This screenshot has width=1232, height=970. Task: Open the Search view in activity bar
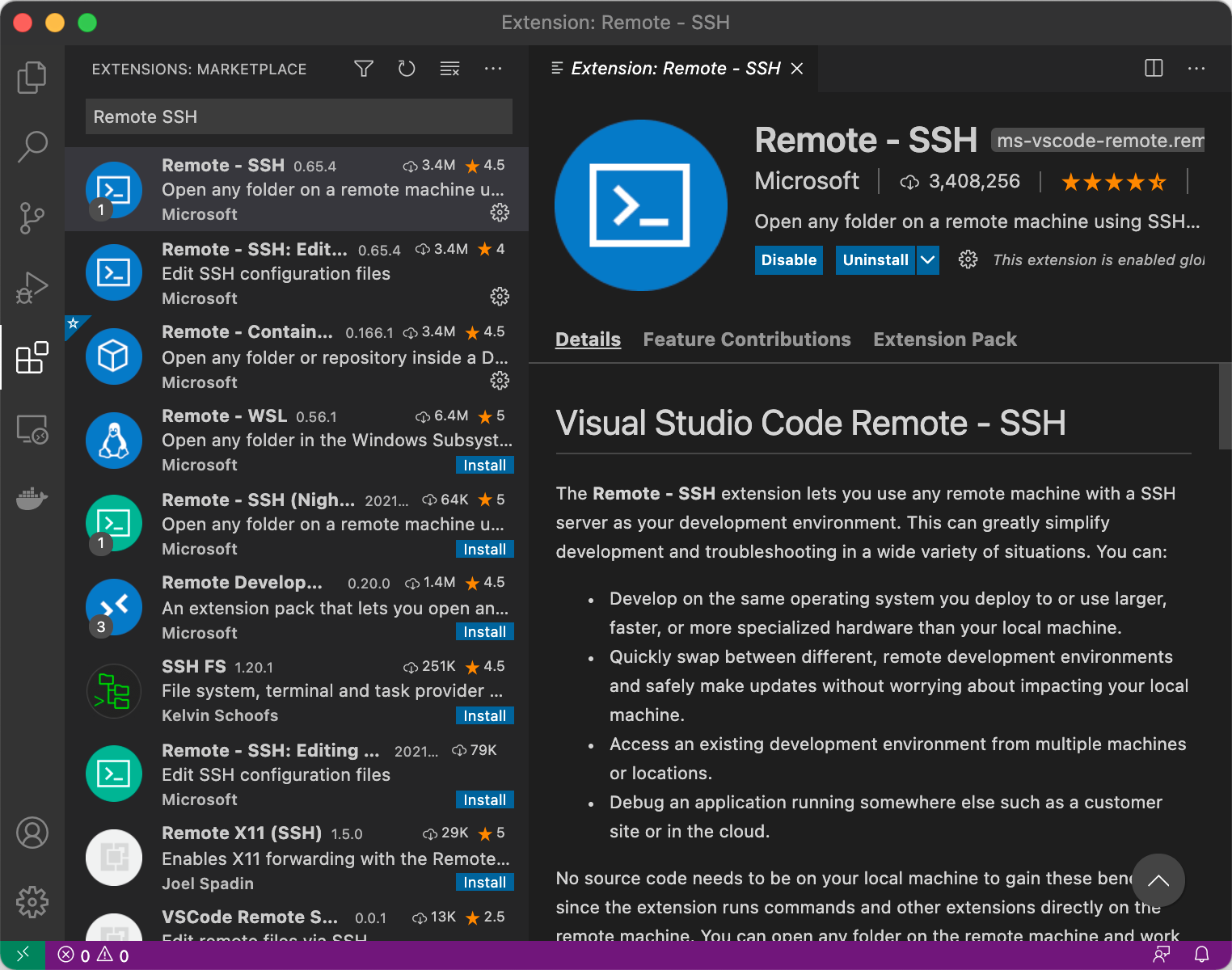pos(32,146)
